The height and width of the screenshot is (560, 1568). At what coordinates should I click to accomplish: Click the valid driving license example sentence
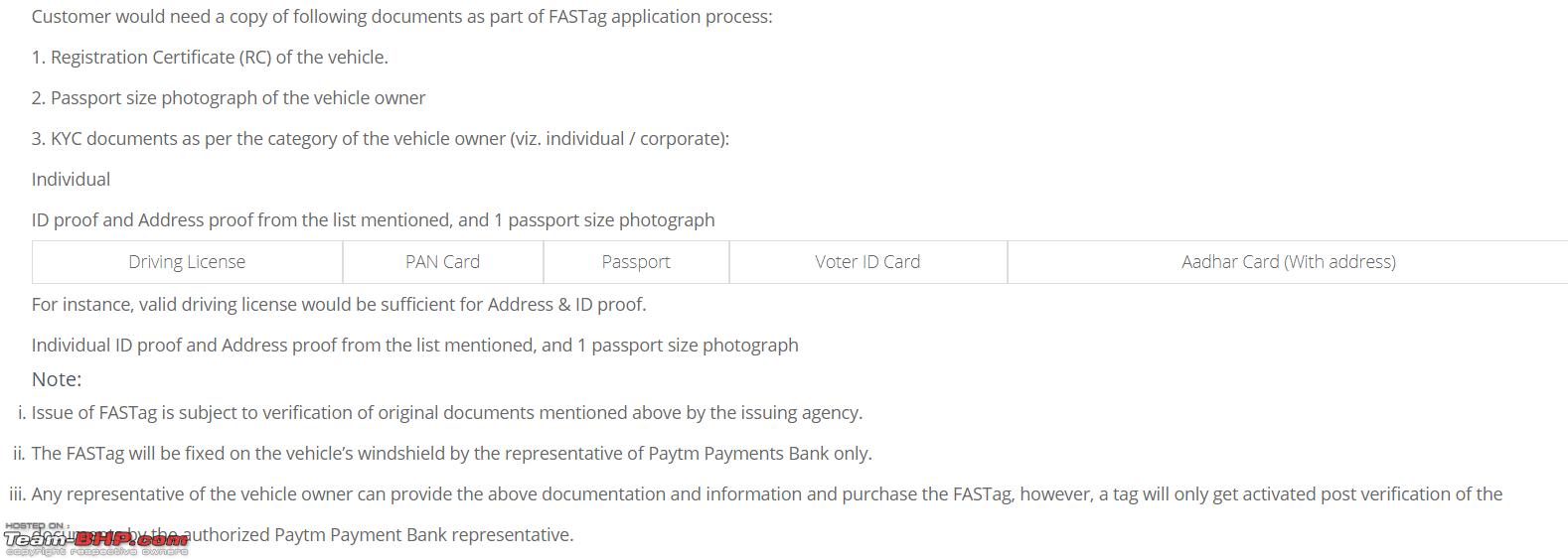(339, 305)
